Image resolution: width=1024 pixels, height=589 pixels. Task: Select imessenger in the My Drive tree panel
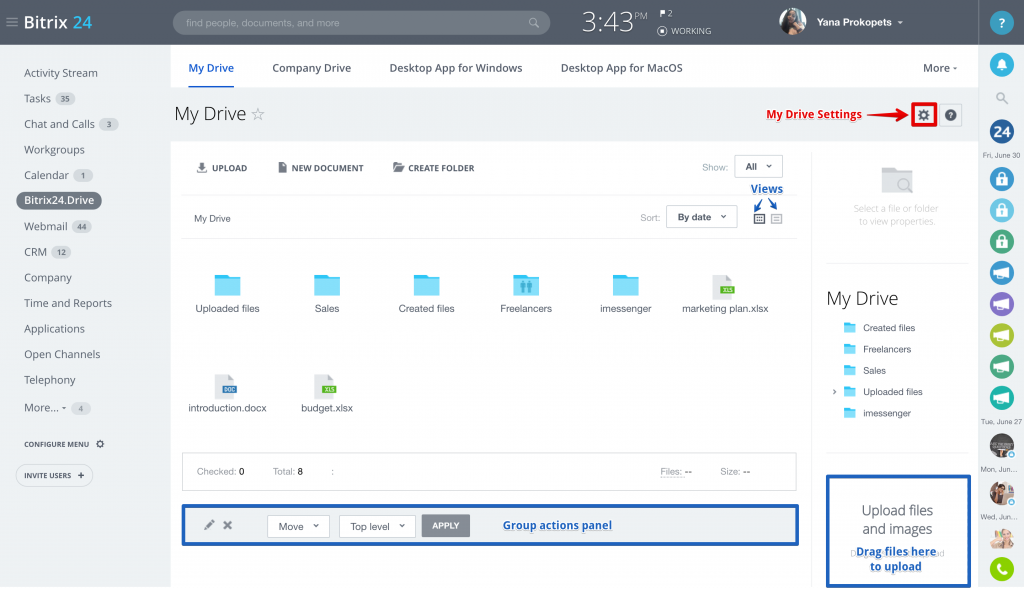pyautogui.click(x=887, y=413)
